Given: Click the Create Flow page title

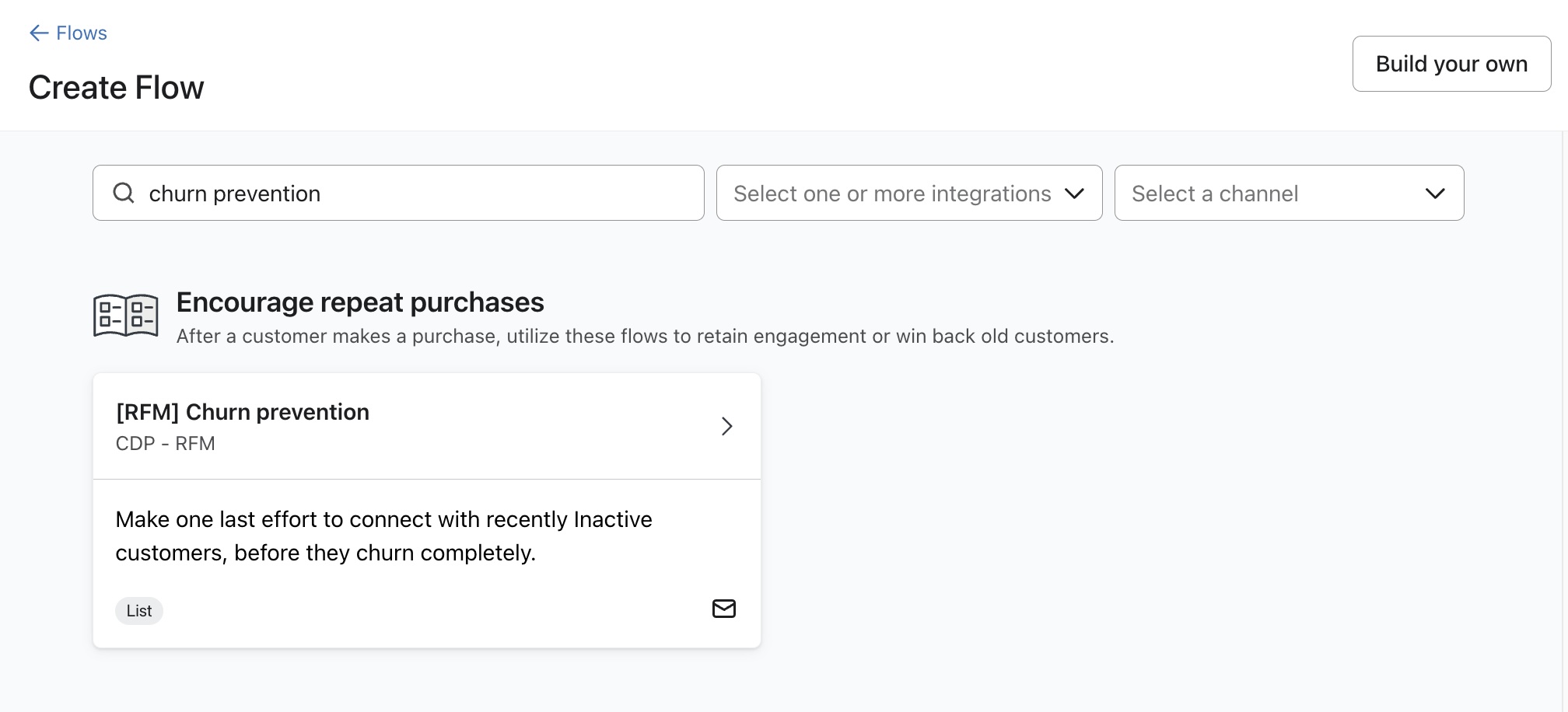Looking at the screenshot, I should point(117,88).
